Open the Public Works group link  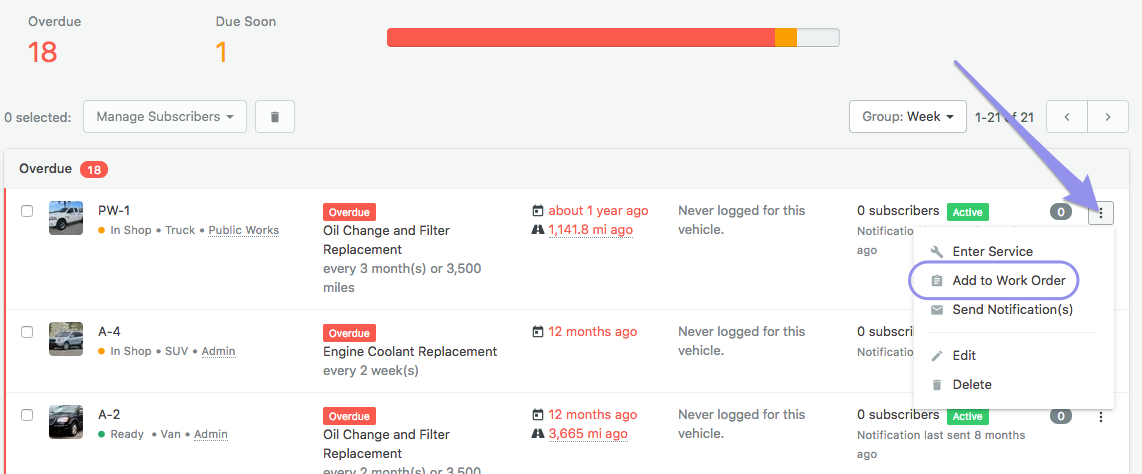pyautogui.click(x=243, y=230)
